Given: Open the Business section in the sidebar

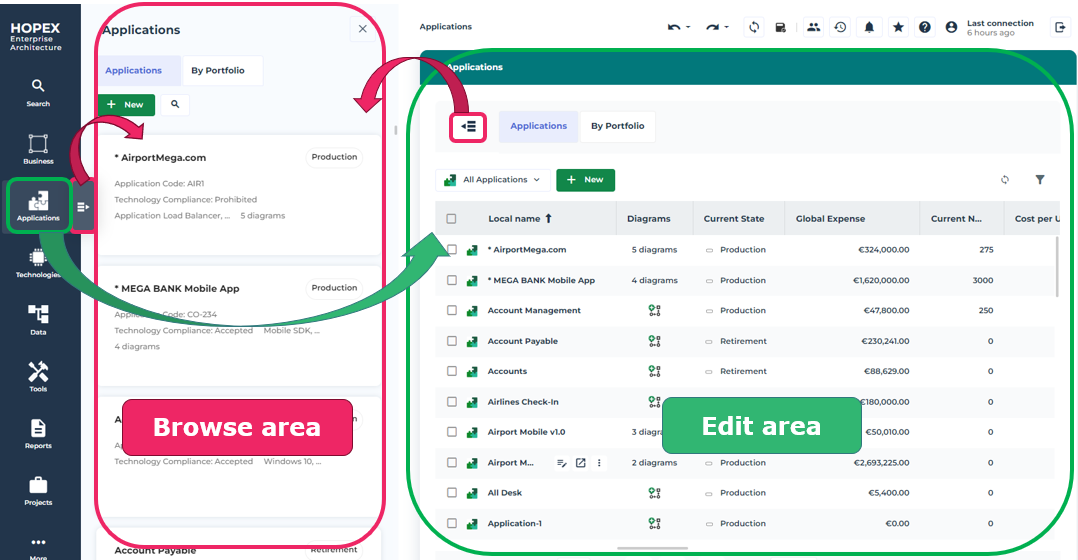Looking at the screenshot, I should pyautogui.click(x=38, y=149).
